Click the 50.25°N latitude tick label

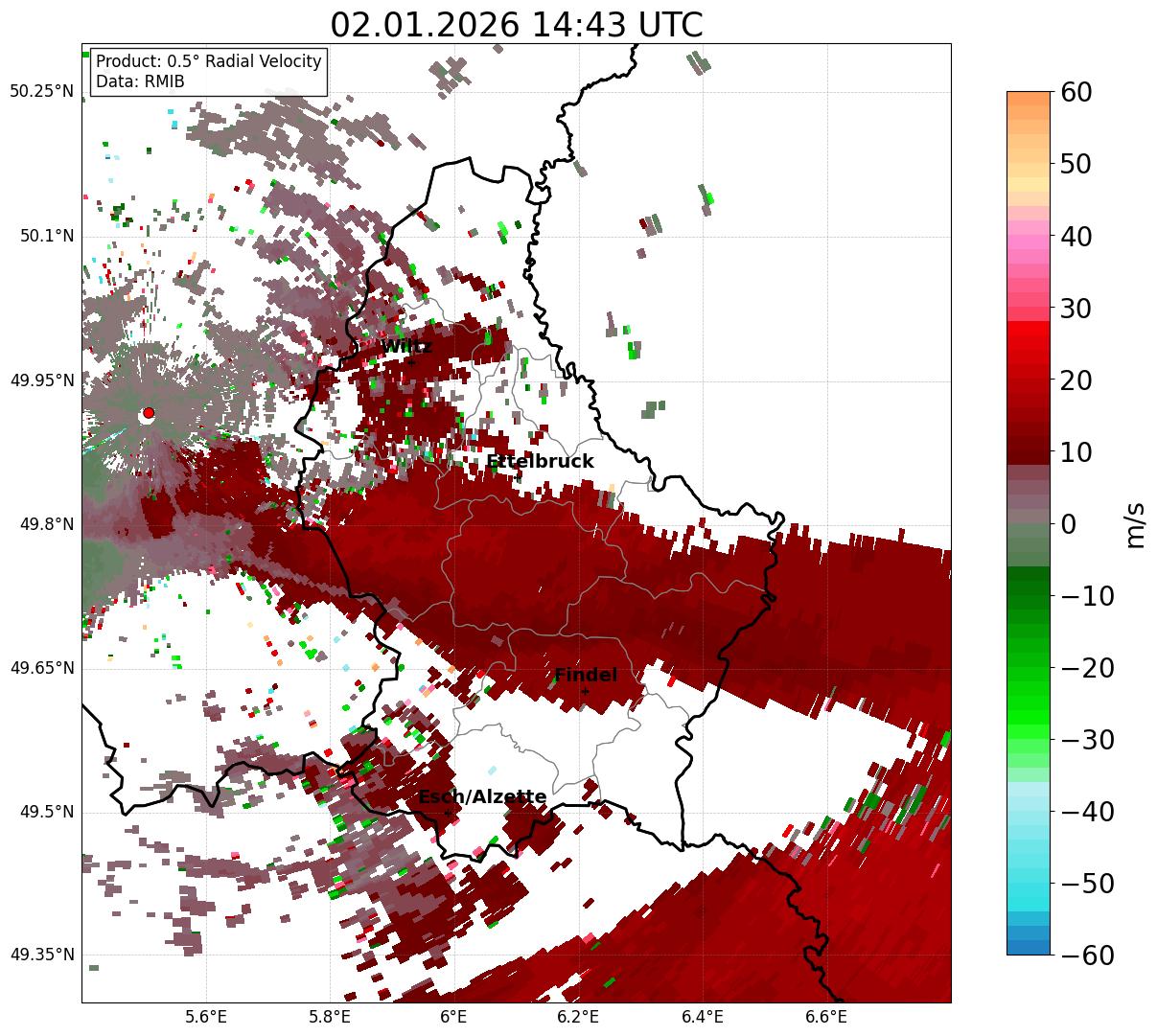tap(42, 92)
